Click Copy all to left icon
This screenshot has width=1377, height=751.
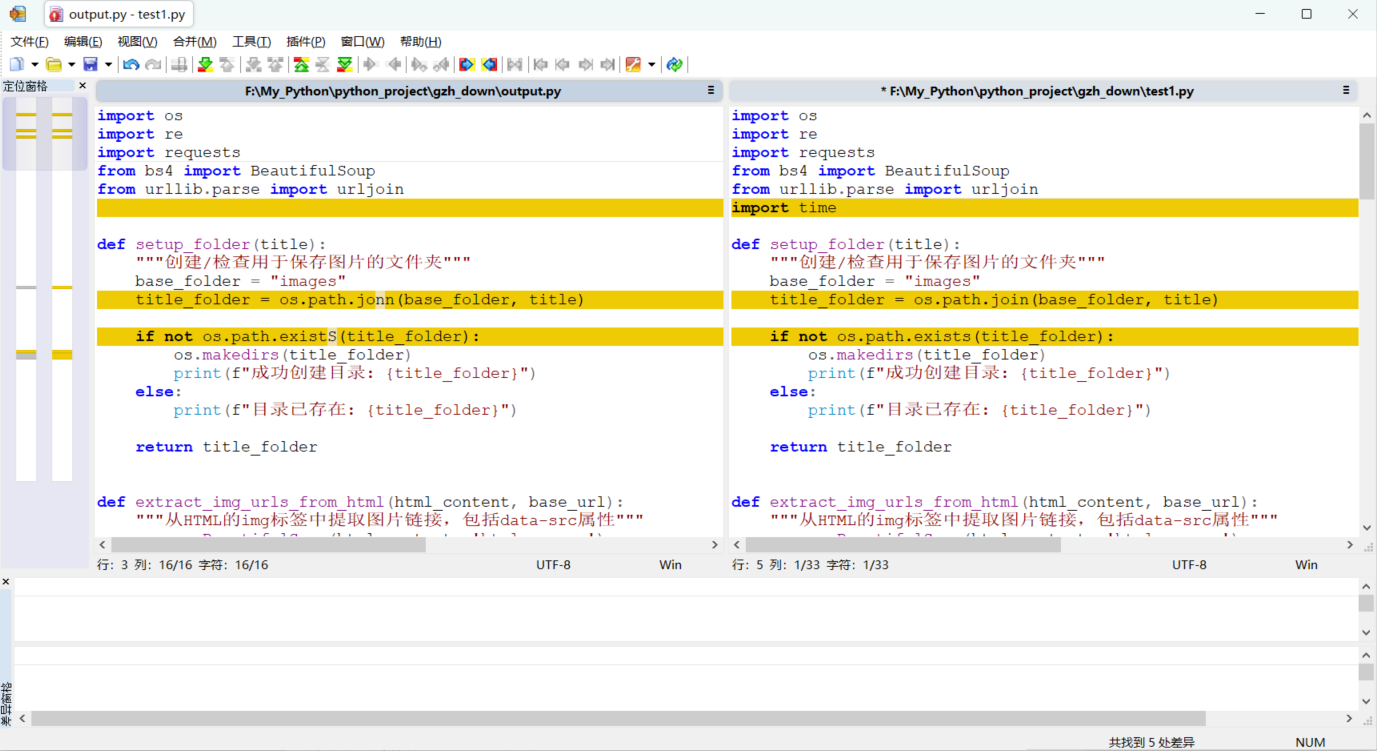(490, 65)
